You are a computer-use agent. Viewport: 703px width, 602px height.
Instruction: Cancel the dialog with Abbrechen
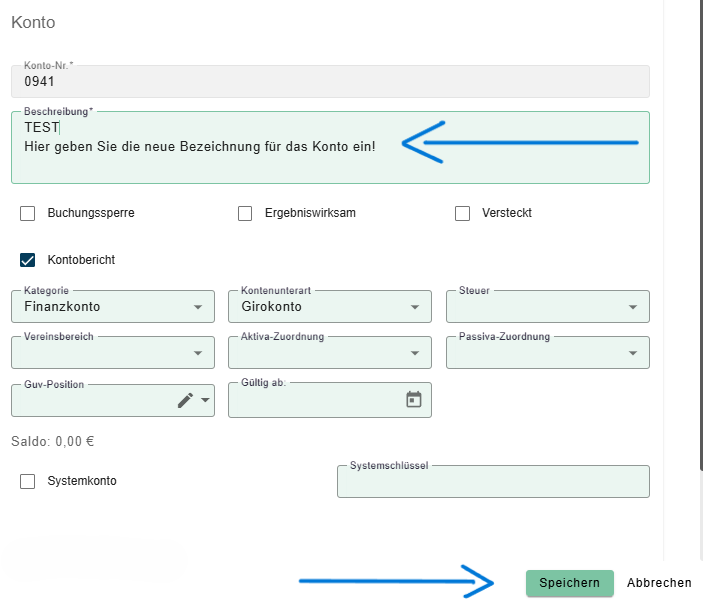[659, 583]
